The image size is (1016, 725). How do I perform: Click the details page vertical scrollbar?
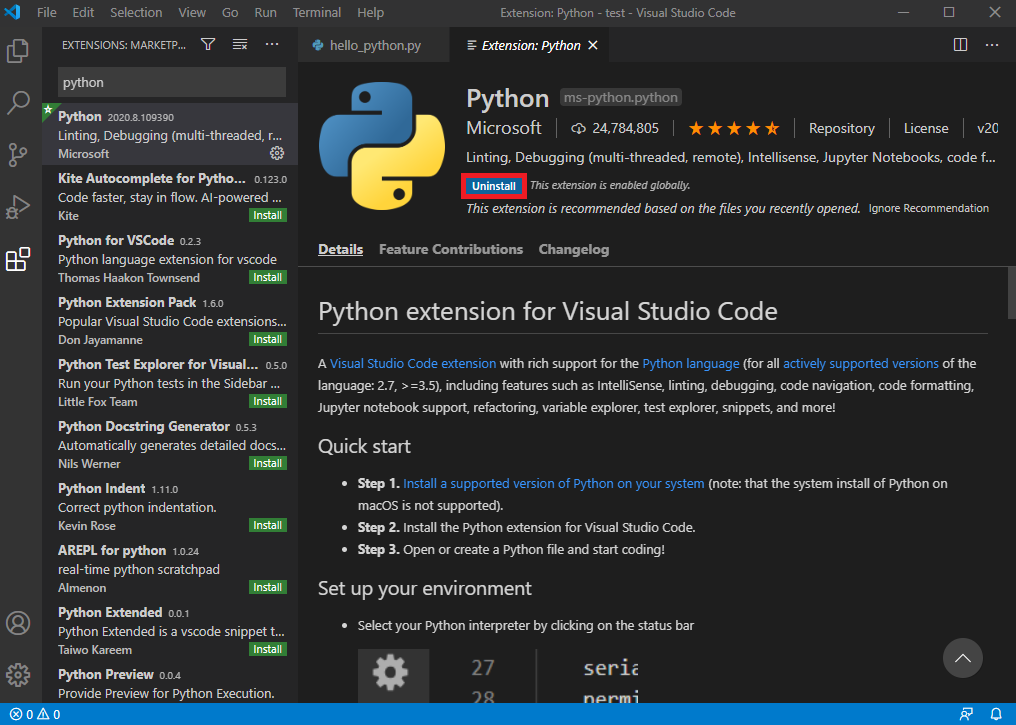point(1011,293)
